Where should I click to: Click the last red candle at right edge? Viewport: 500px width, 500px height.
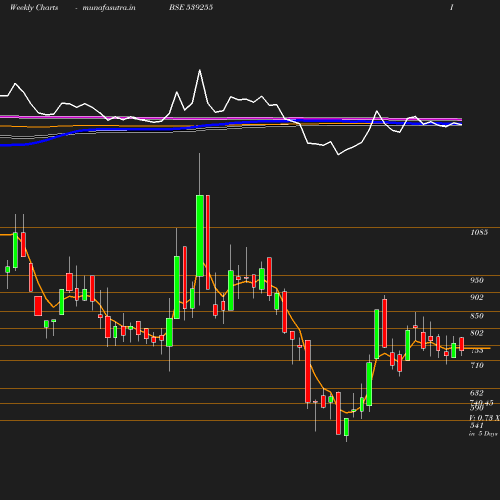(x=462, y=344)
